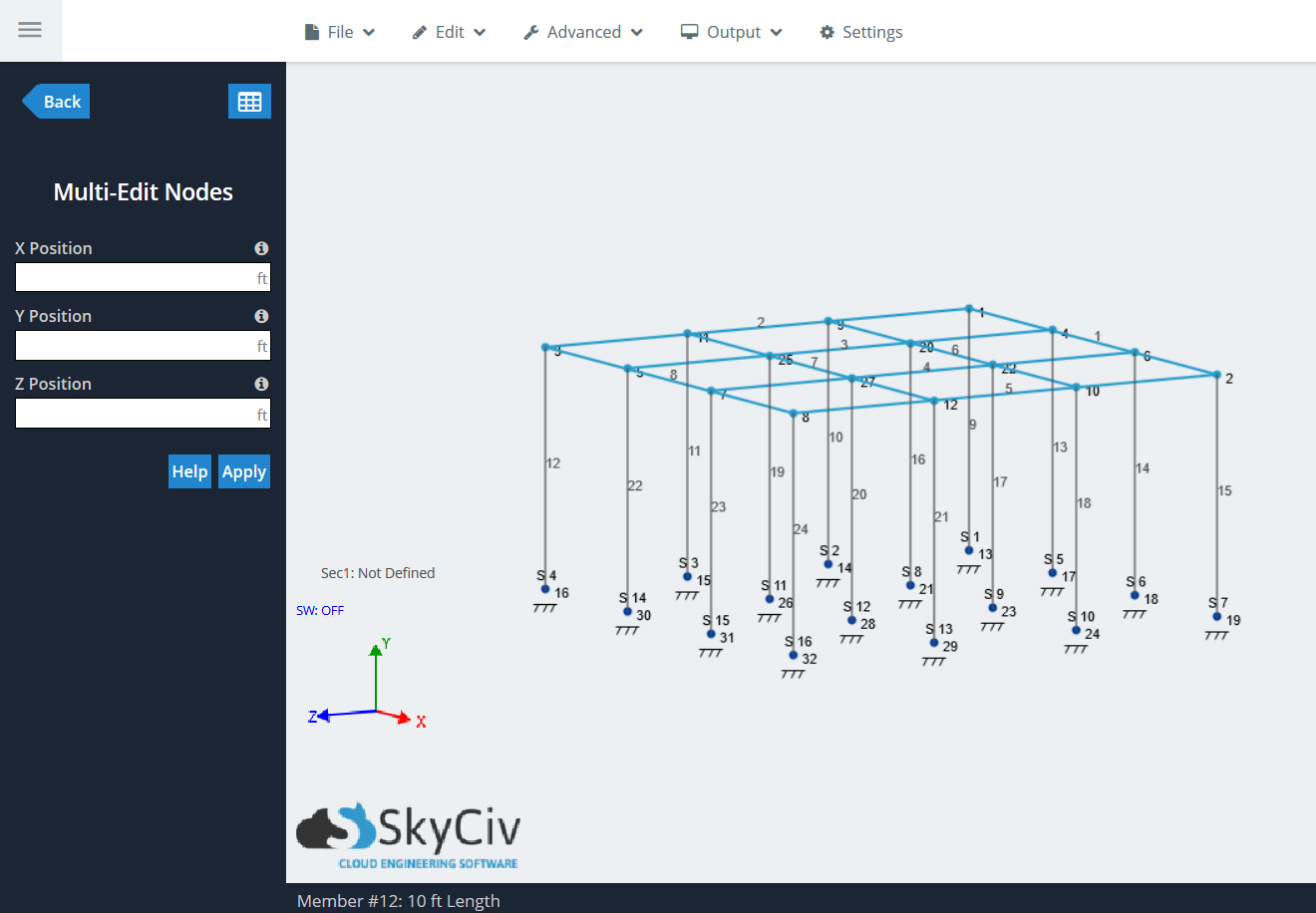Click the Member #12 length status text

tap(399, 901)
